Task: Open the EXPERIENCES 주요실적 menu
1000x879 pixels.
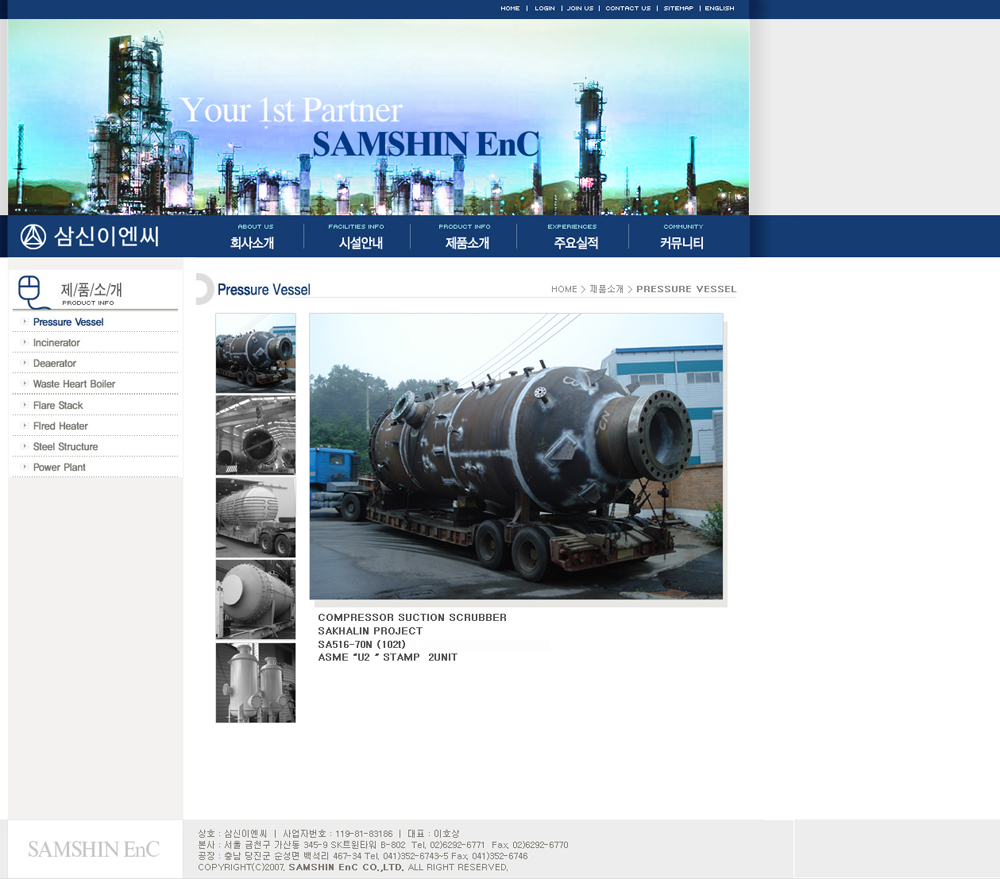Action: [x=574, y=237]
